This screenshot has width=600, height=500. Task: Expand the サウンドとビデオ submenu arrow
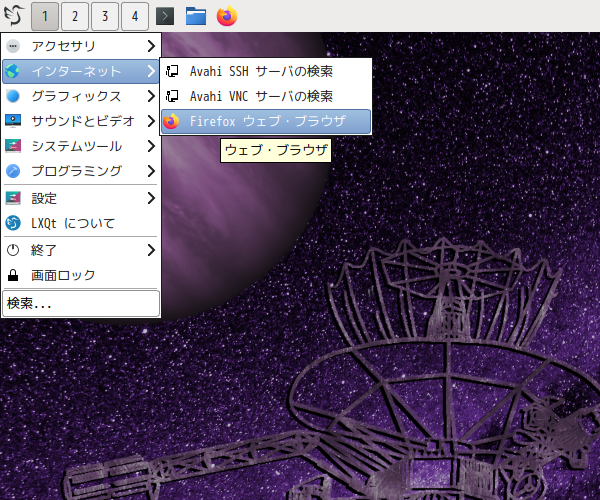(151, 121)
